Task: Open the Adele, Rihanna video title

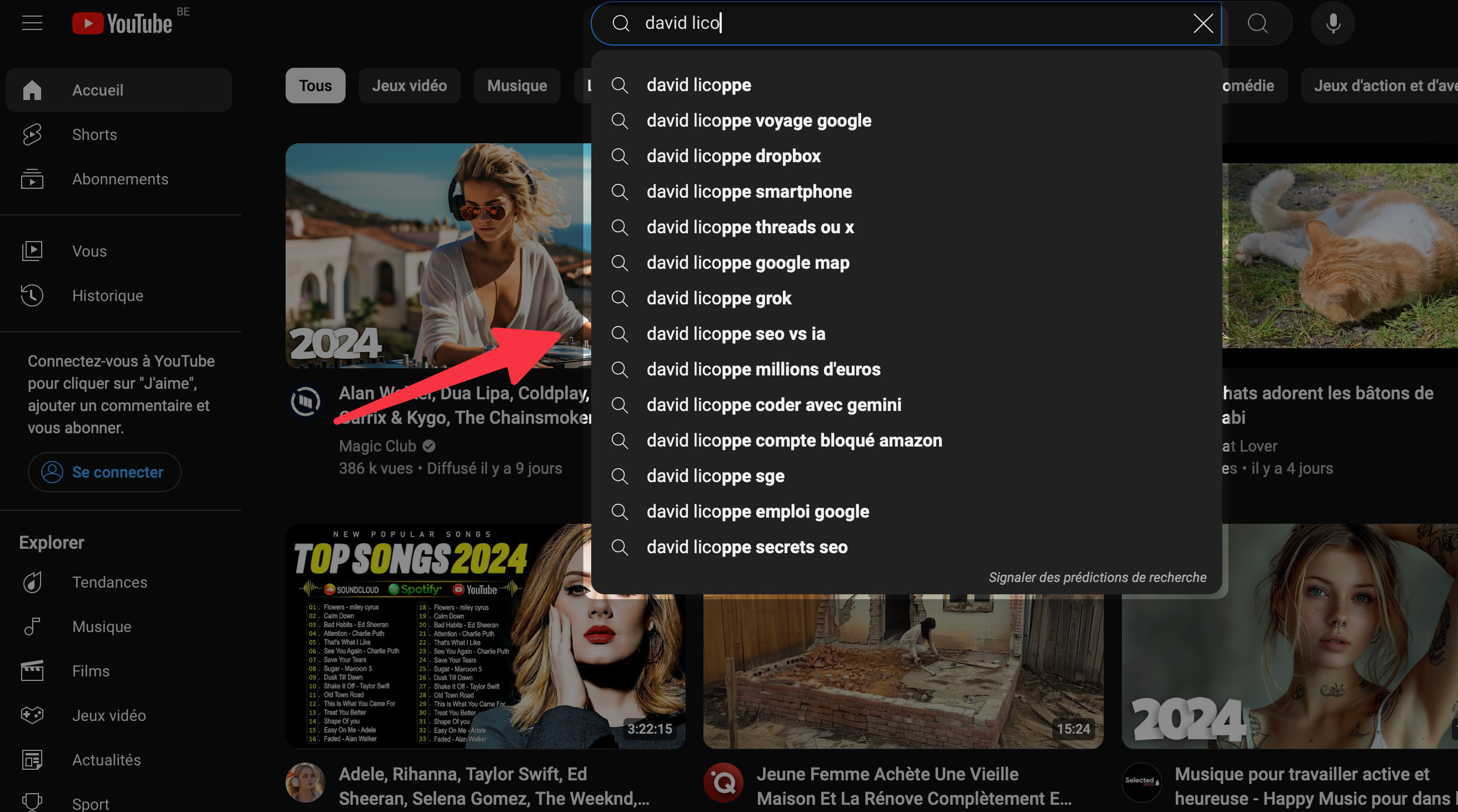Action: click(493, 786)
